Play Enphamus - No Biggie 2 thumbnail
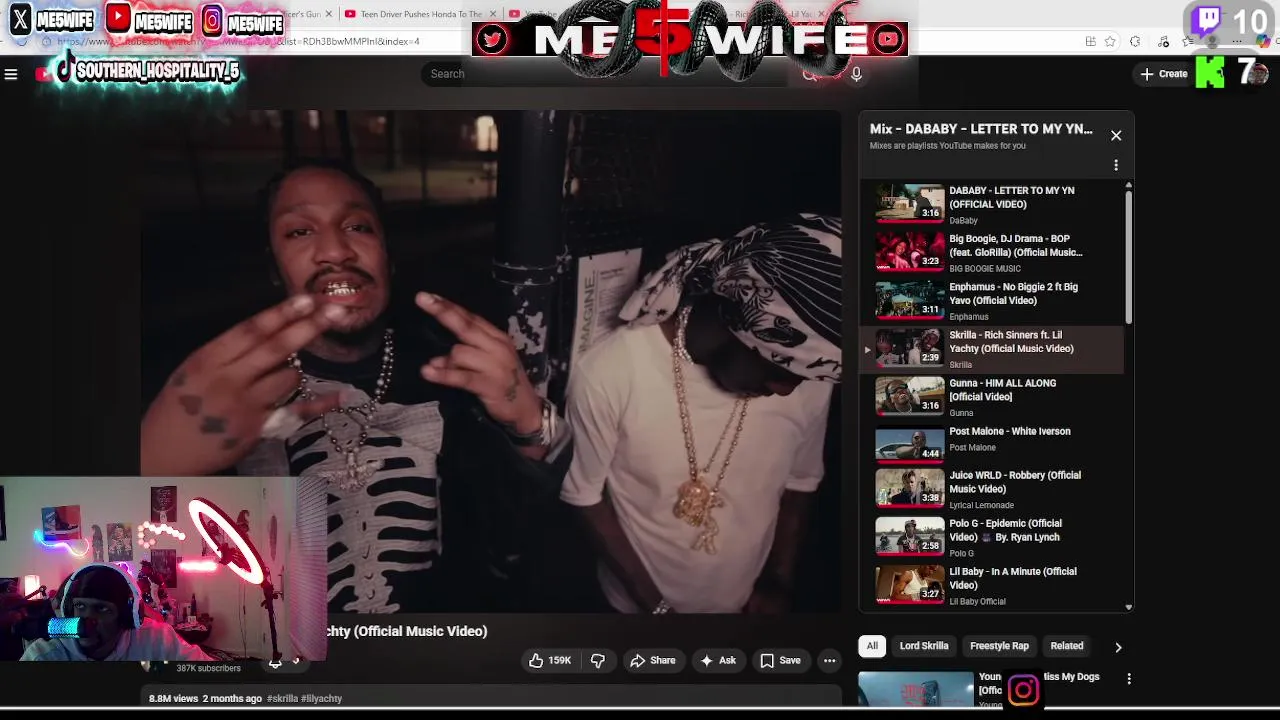1280x720 pixels. [x=909, y=298]
